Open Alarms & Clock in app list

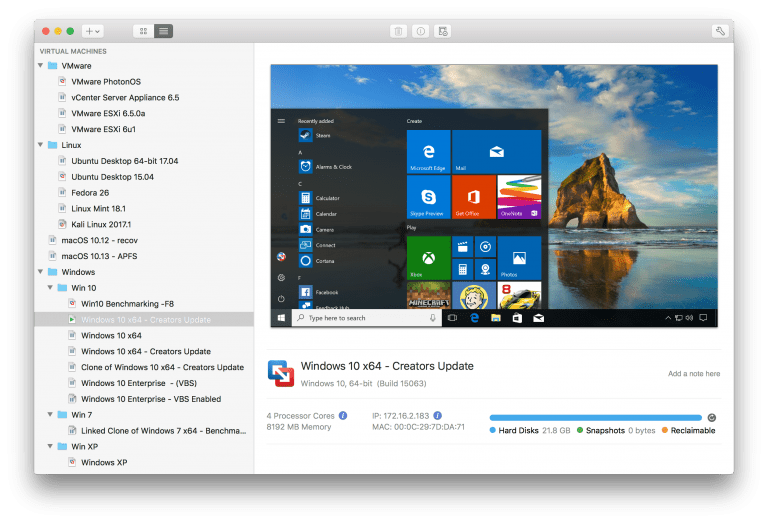(x=326, y=166)
